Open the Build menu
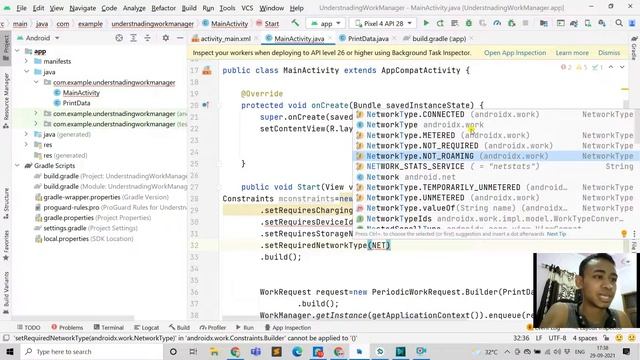Screen dimensions: 640x360 189,8
